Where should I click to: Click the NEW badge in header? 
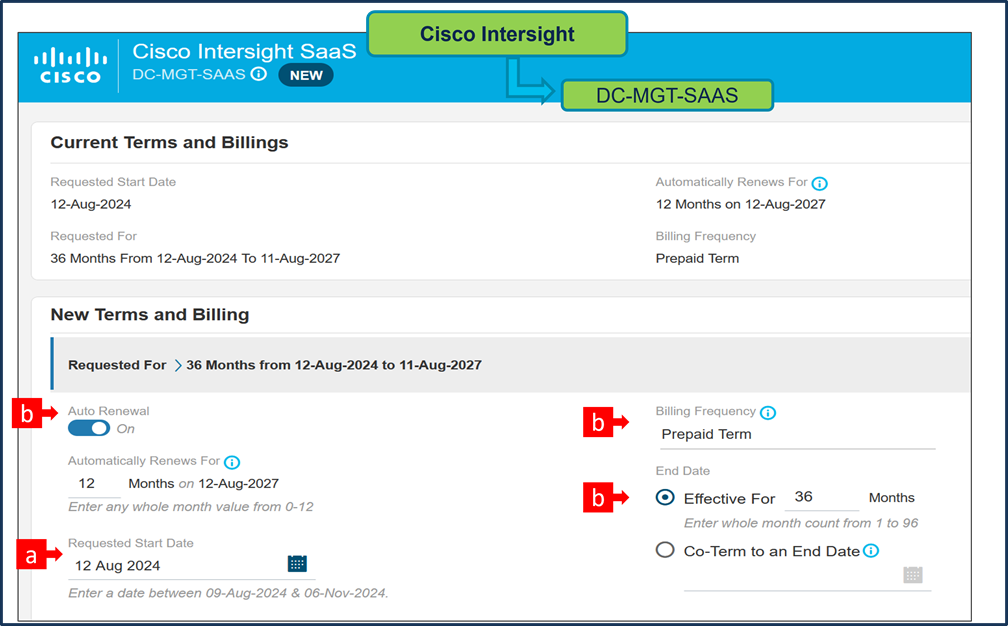[x=306, y=75]
